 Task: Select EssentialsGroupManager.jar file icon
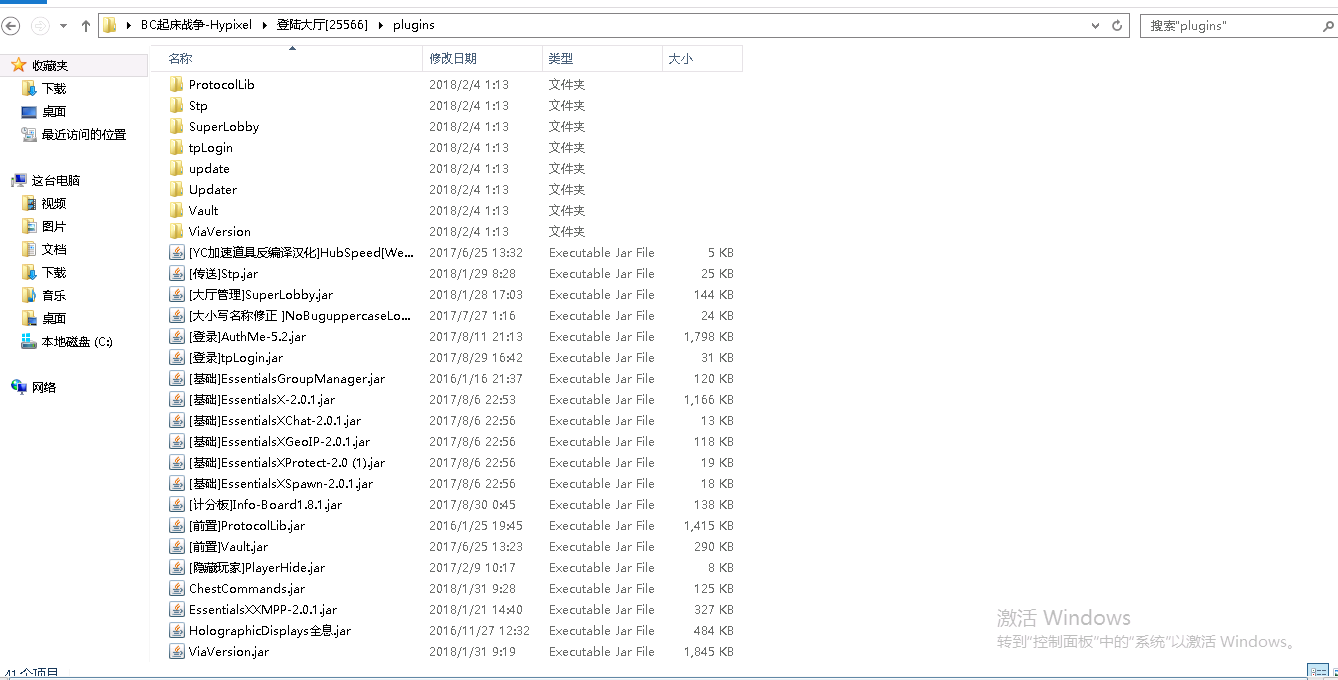tap(177, 378)
